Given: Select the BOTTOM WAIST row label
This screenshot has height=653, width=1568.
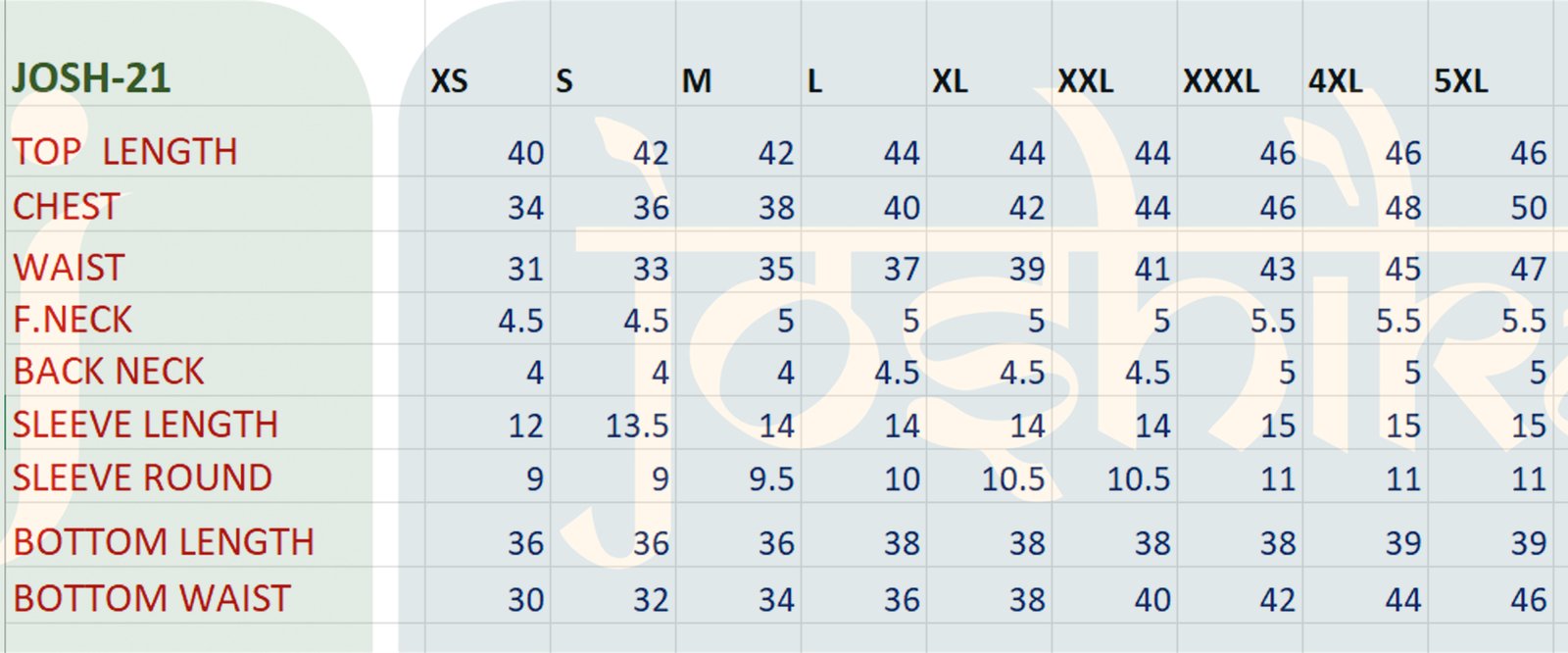Looking at the screenshot, I should tap(152, 598).
